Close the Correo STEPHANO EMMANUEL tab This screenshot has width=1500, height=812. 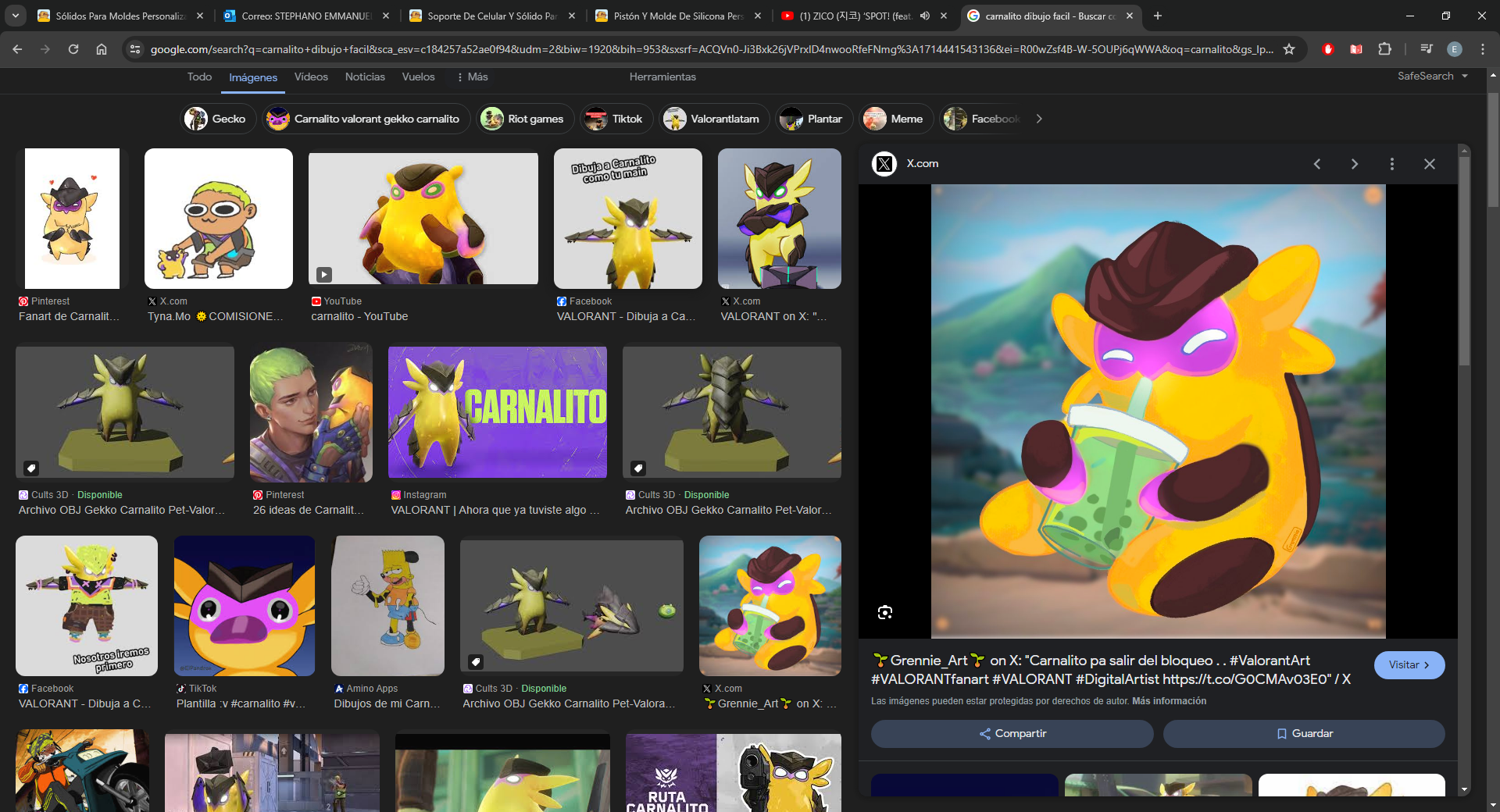pos(386,16)
